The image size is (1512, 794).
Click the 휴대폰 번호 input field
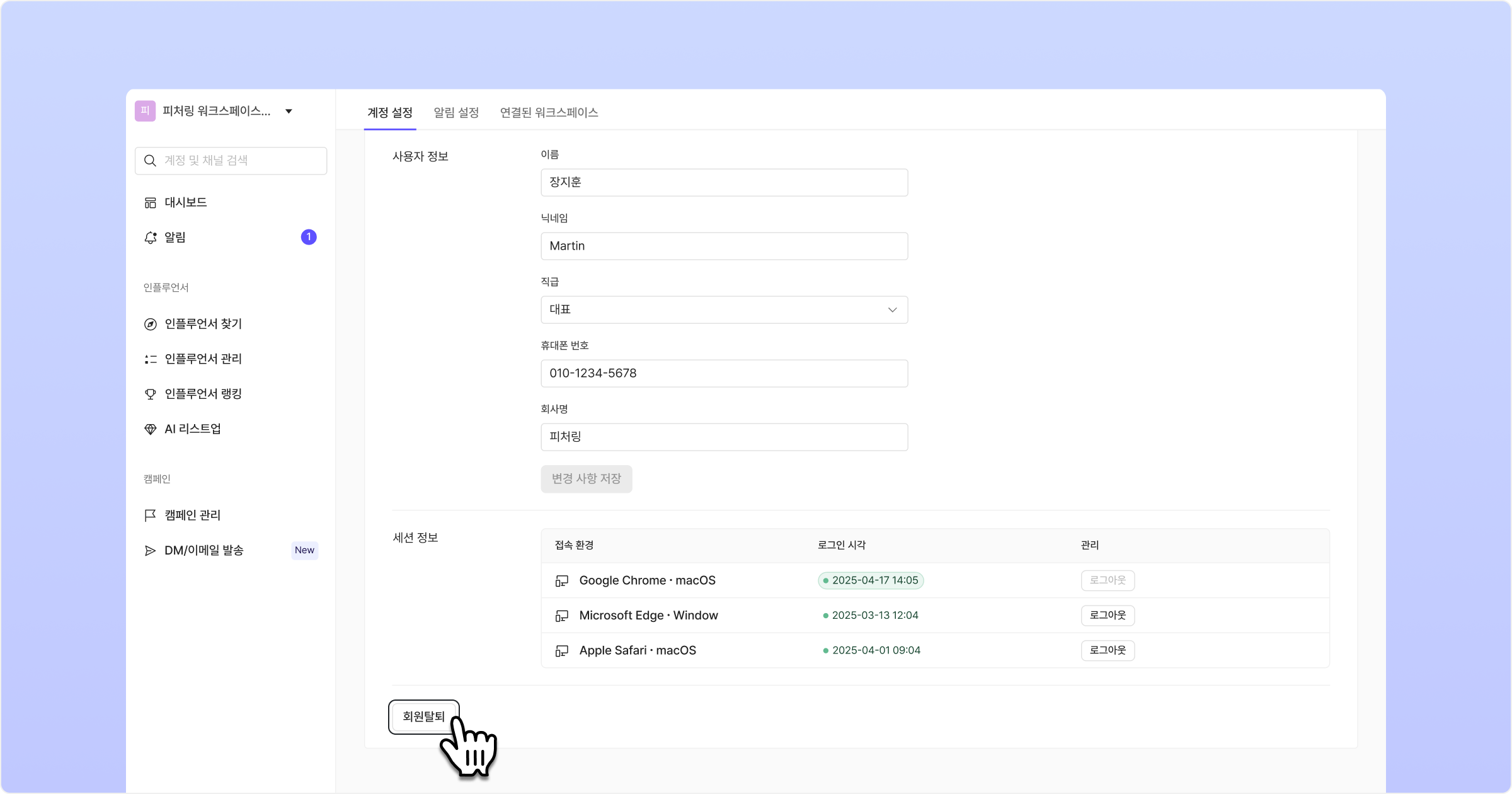[x=724, y=374]
